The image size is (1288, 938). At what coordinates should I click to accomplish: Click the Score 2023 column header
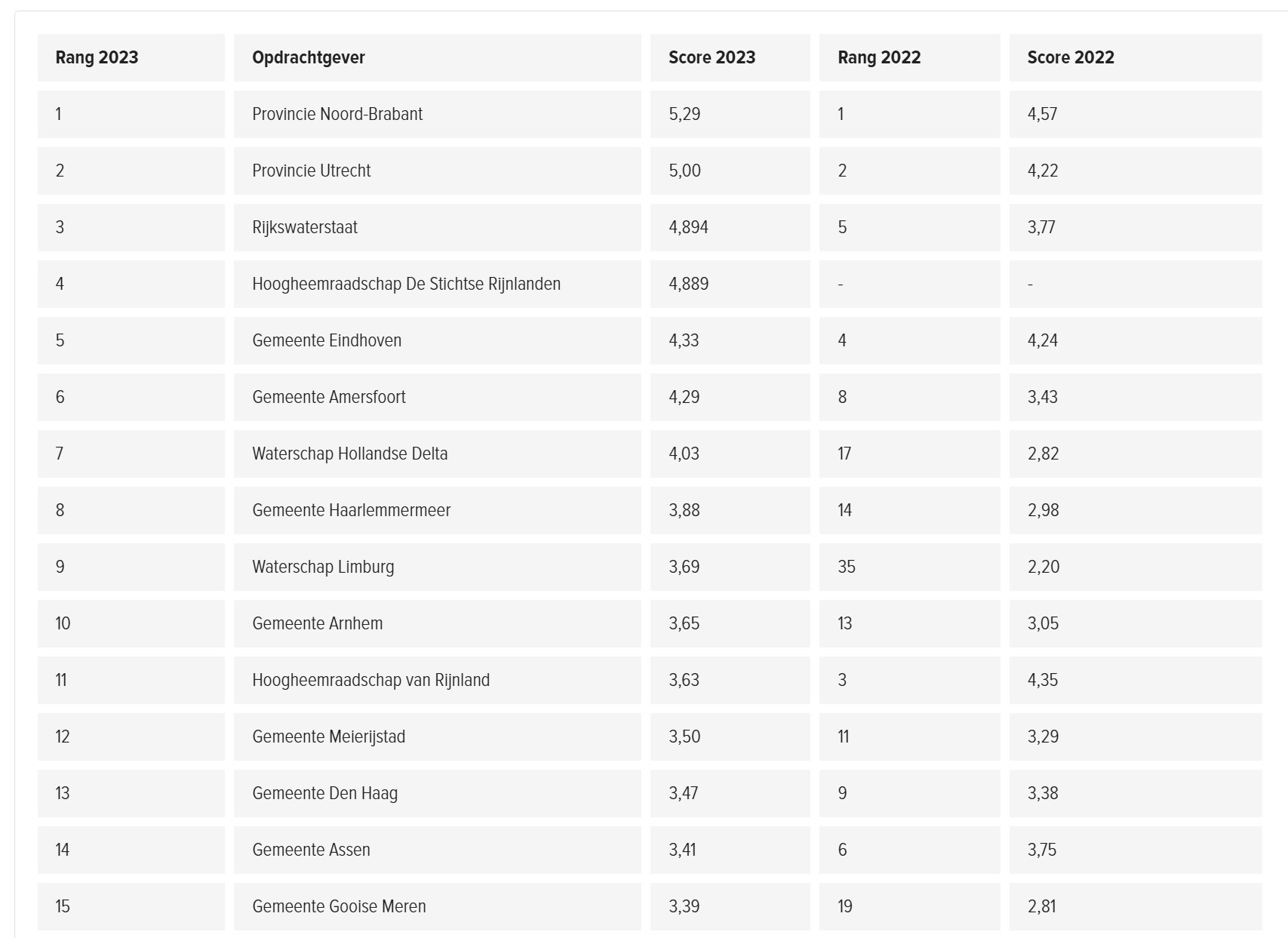pyautogui.click(x=712, y=57)
